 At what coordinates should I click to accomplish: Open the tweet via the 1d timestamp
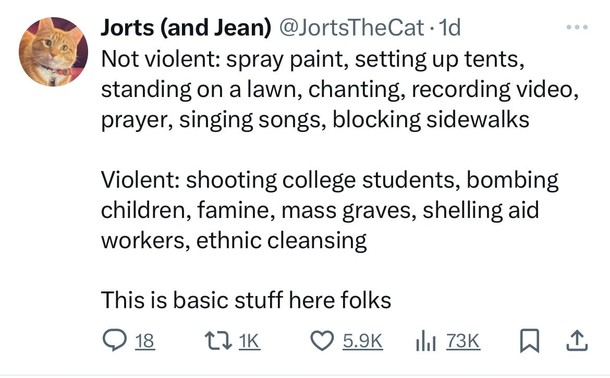pos(449,28)
